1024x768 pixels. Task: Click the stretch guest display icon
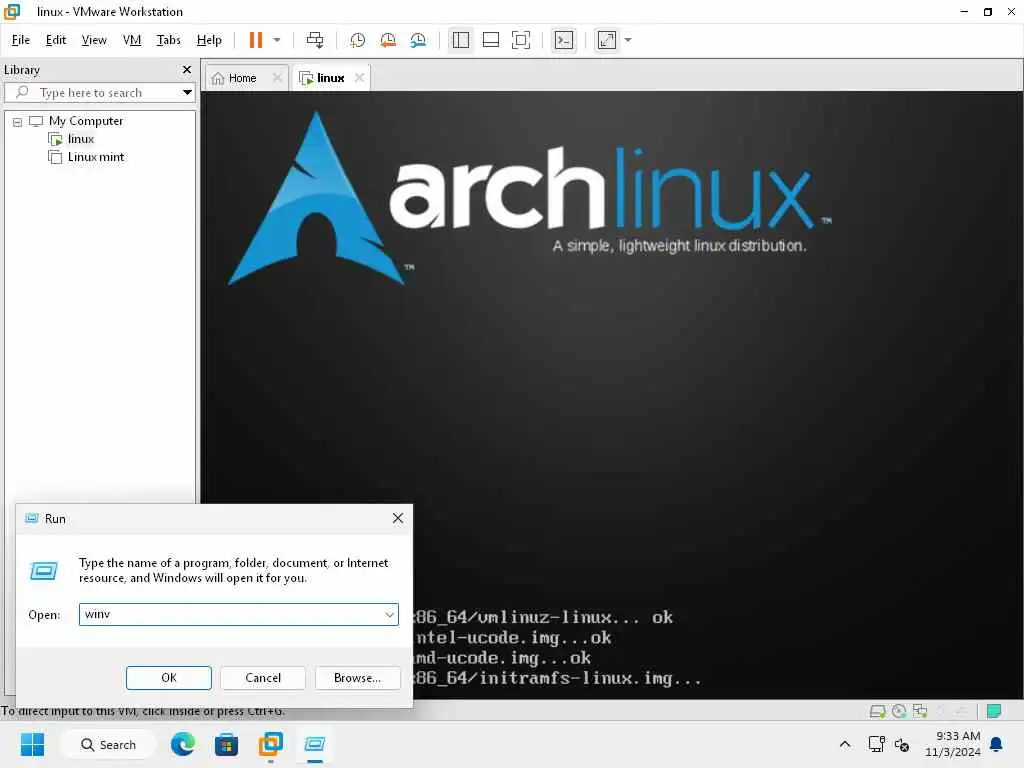[607, 40]
